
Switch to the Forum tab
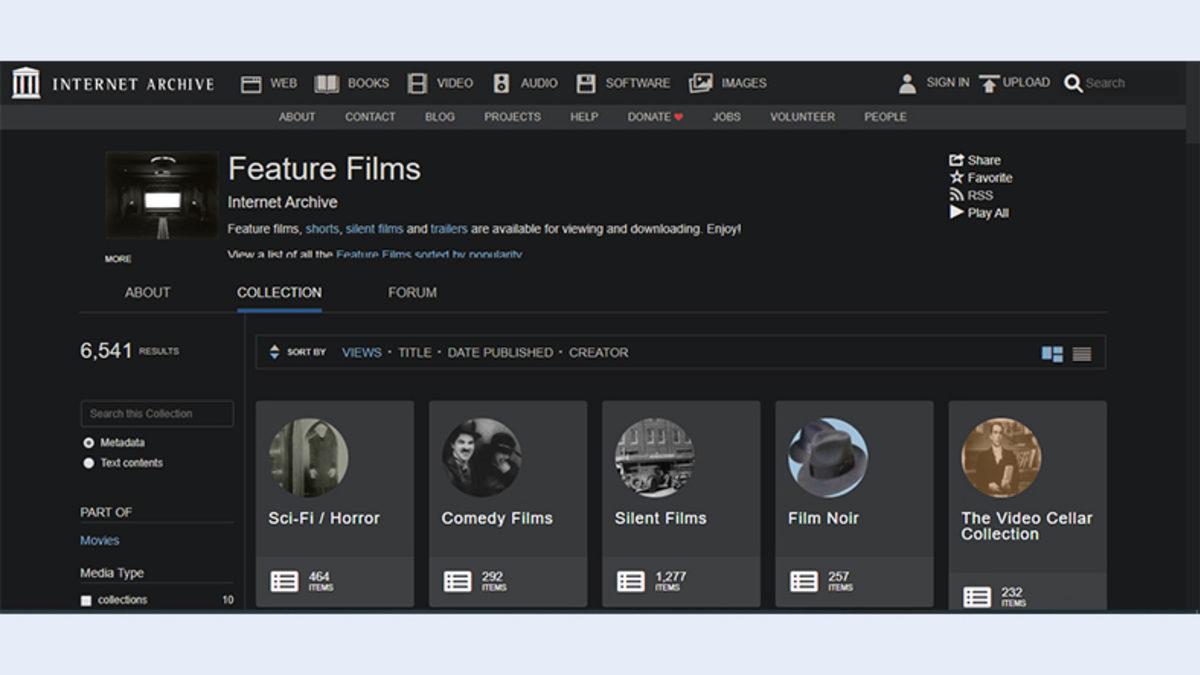pyautogui.click(x=410, y=292)
